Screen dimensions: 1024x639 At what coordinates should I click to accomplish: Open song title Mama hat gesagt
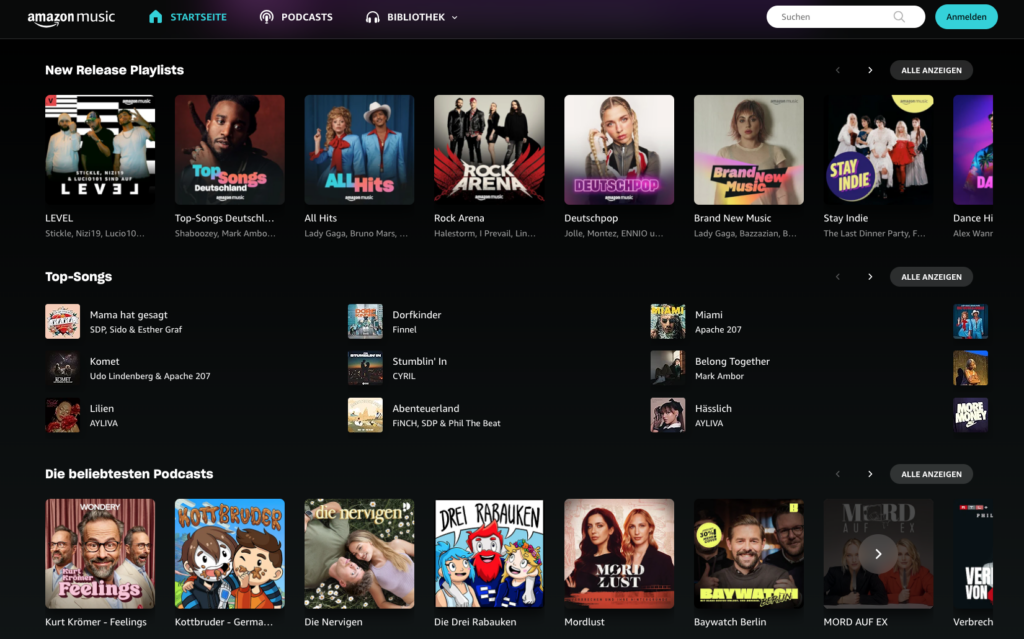(x=129, y=315)
